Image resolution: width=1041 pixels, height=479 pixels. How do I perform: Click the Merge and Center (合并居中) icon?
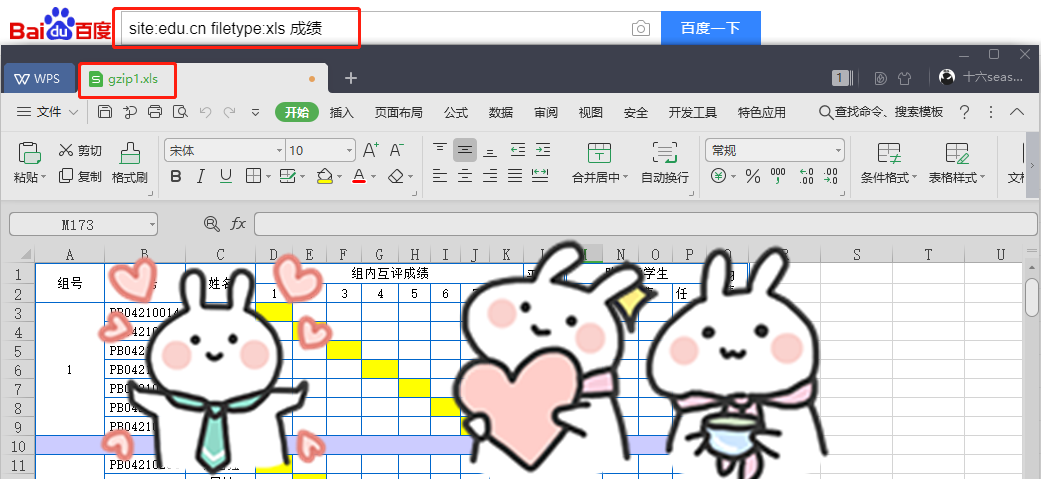pos(600,153)
